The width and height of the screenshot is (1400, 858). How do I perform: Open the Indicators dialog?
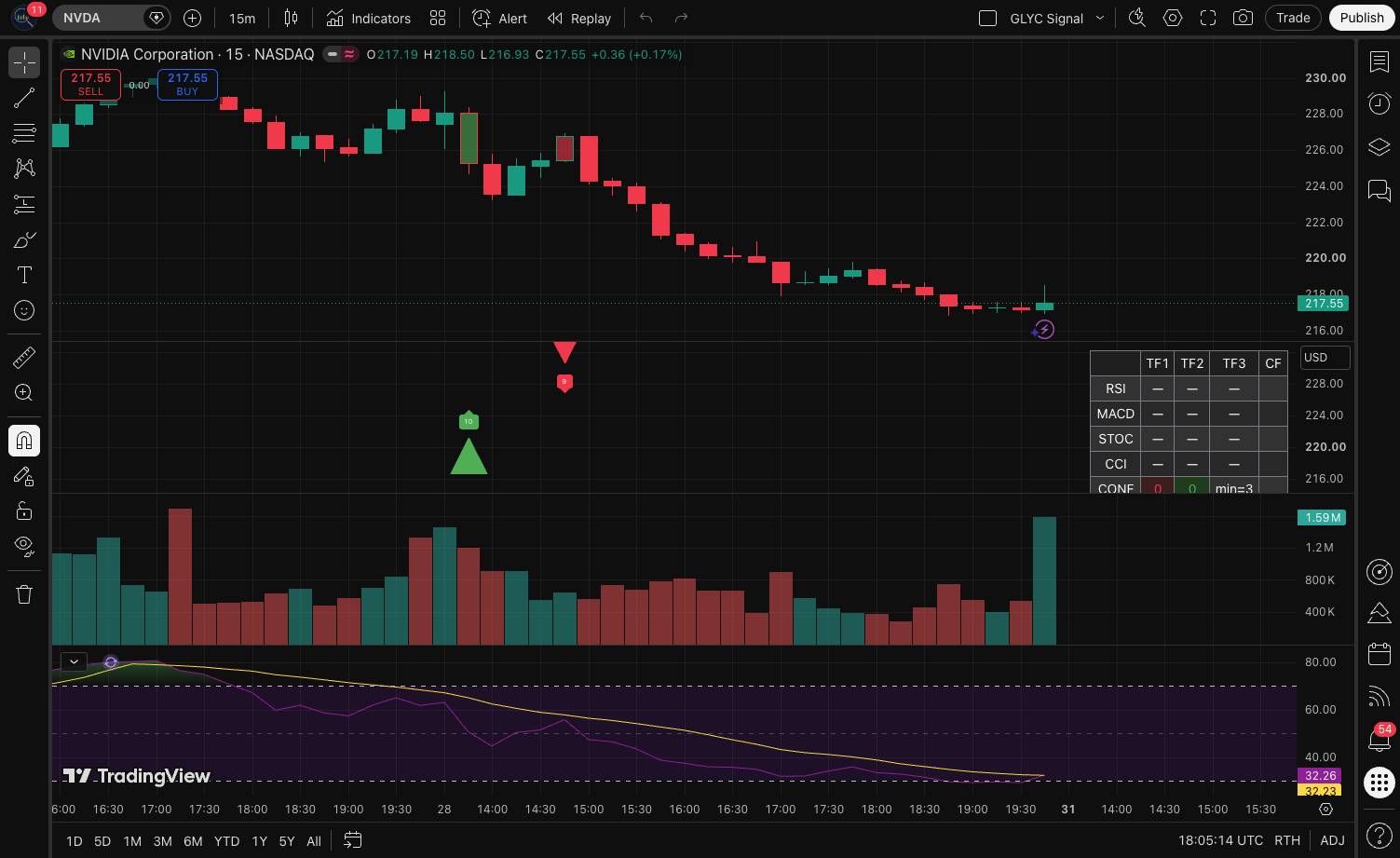point(369,18)
